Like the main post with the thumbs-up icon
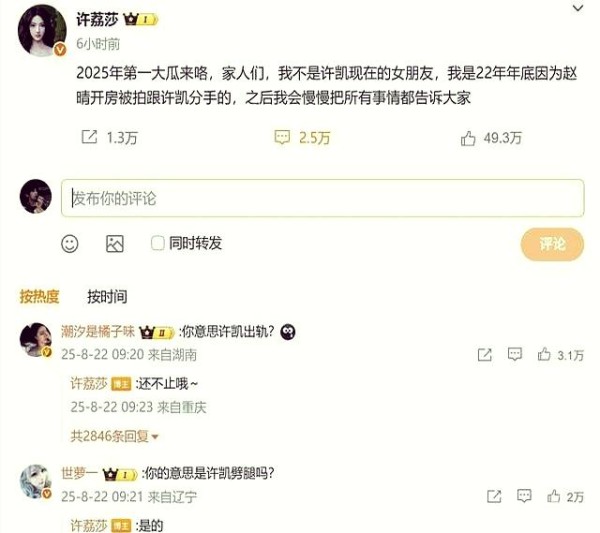 click(x=468, y=138)
